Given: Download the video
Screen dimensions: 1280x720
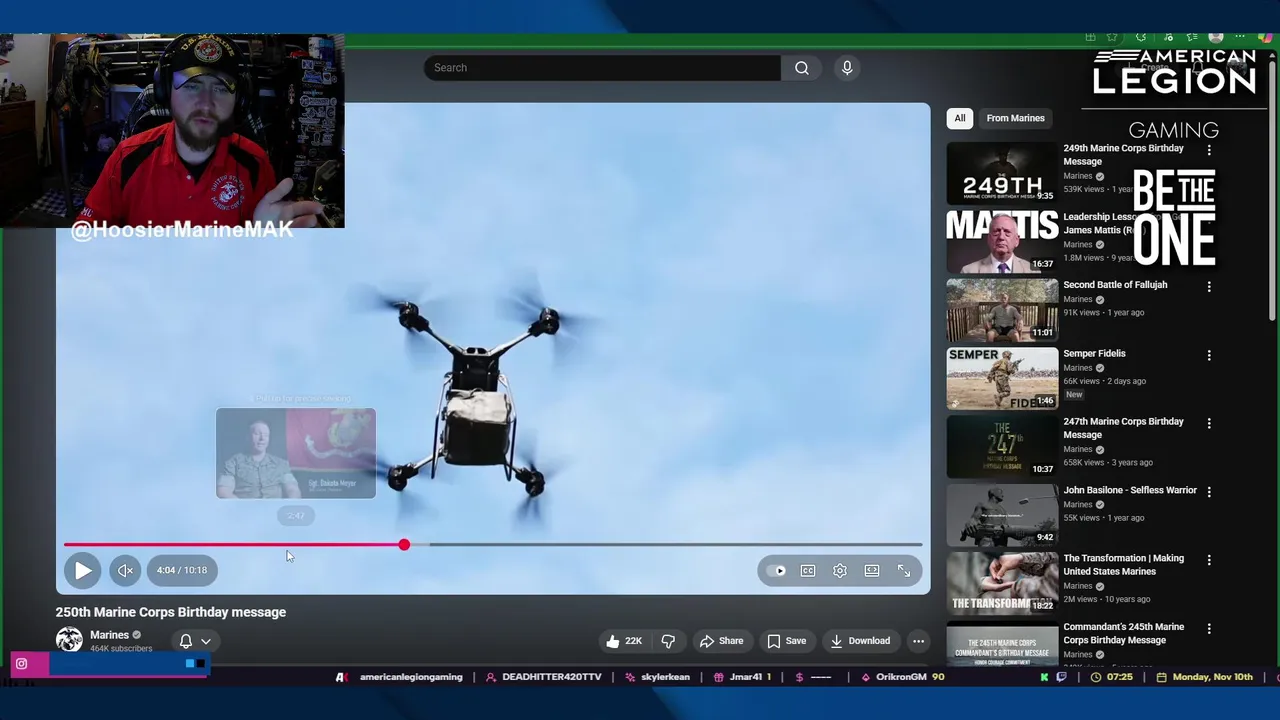Looking at the screenshot, I should coord(859,641).
